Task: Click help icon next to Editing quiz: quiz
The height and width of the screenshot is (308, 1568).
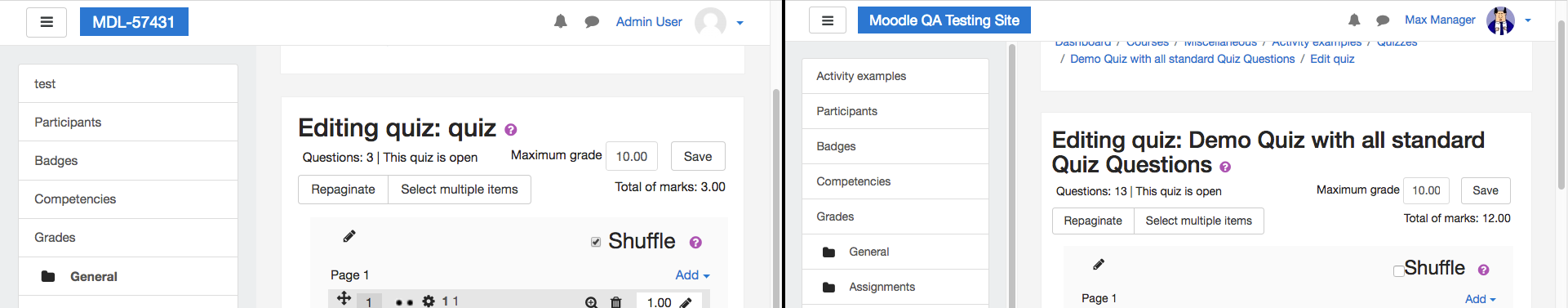Action: pyautogui.click(x=511, y=129)
